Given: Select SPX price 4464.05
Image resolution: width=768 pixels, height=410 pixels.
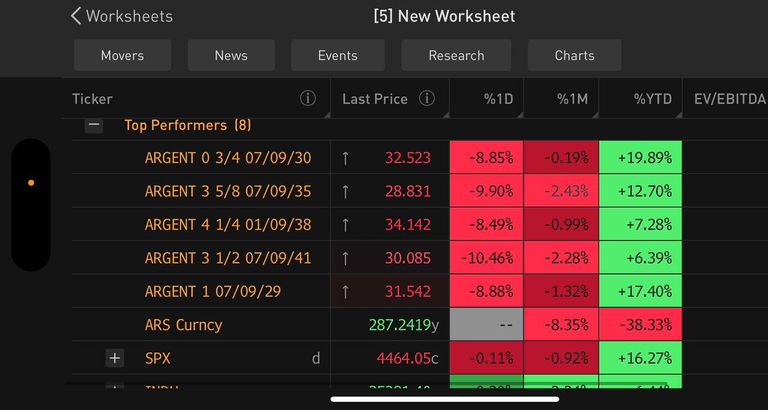Looking at the screenshot, I should (x=403, y=359).
